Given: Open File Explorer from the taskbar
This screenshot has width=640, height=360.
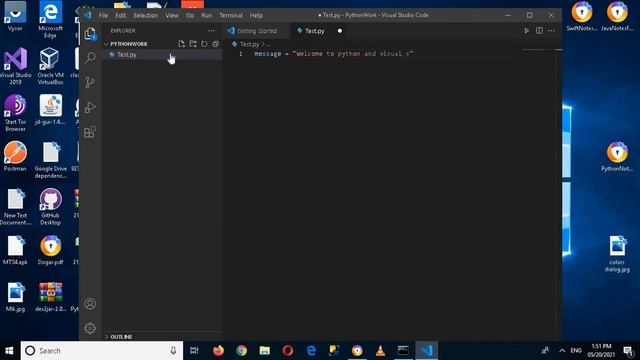Looking at the screenshot, I should (x=264, y=351).
